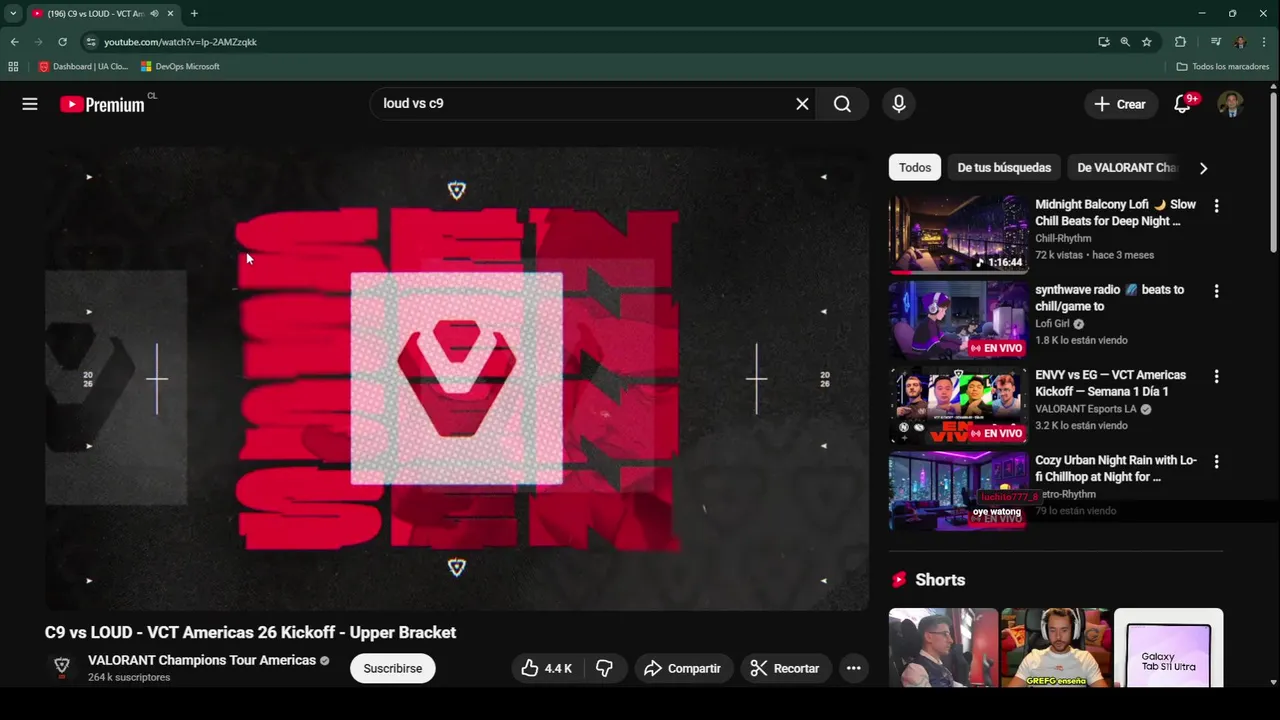This screenshot has width=1280, height=720.
Task: Reload the YouTube page
Action: [x=62, y=42]
